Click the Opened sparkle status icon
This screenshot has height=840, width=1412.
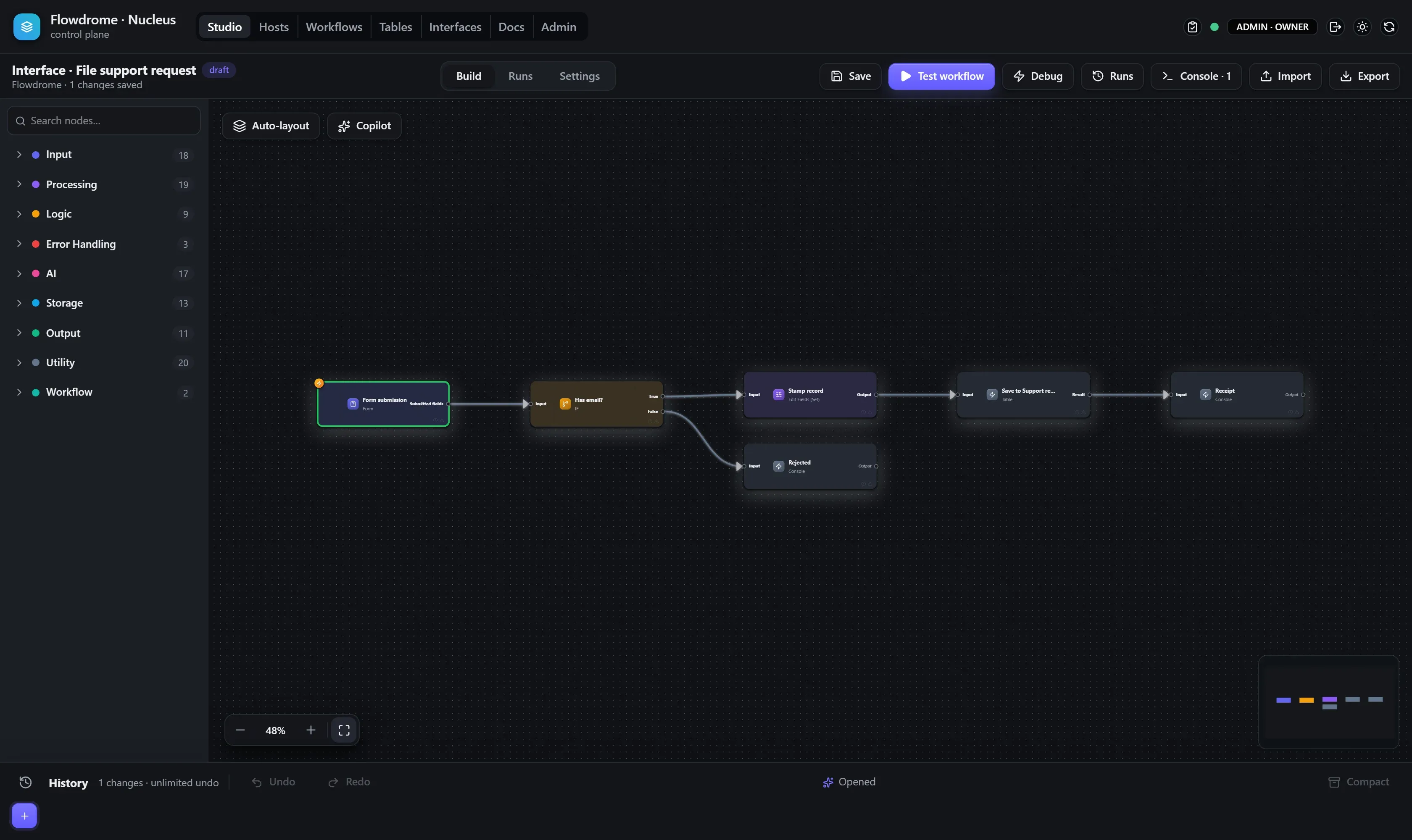click(828, 782)
